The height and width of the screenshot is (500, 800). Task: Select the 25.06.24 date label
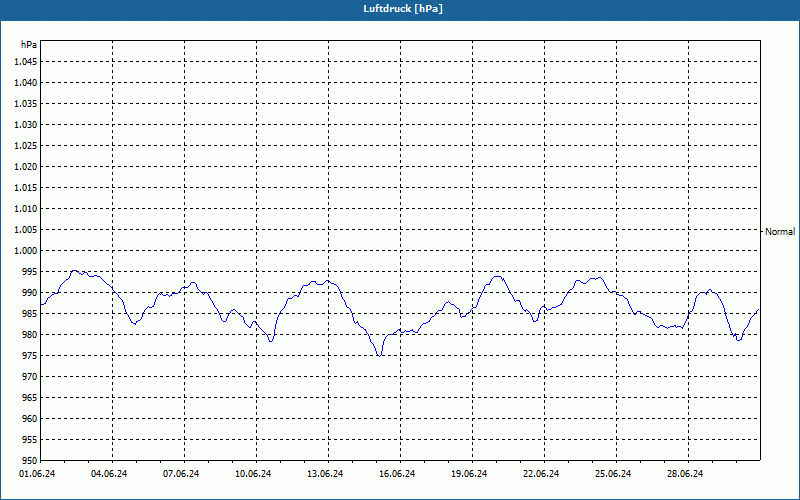pyautogui.click(x=613, y=474)
